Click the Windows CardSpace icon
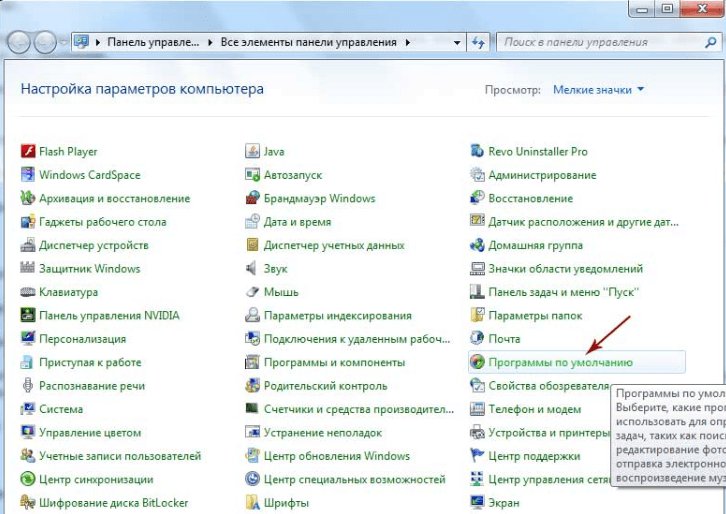The width and height of the screenshot is (726, 514). coord(28,175)
